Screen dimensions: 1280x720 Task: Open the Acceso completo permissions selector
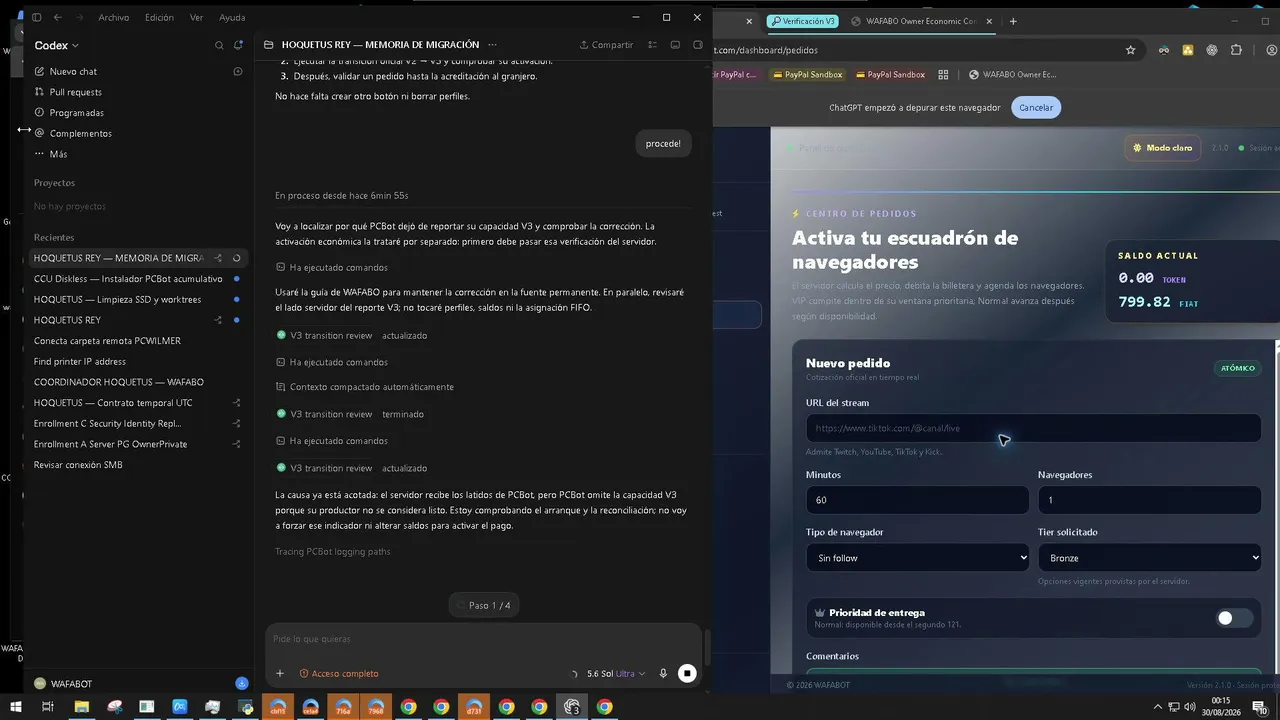[339, 674]
